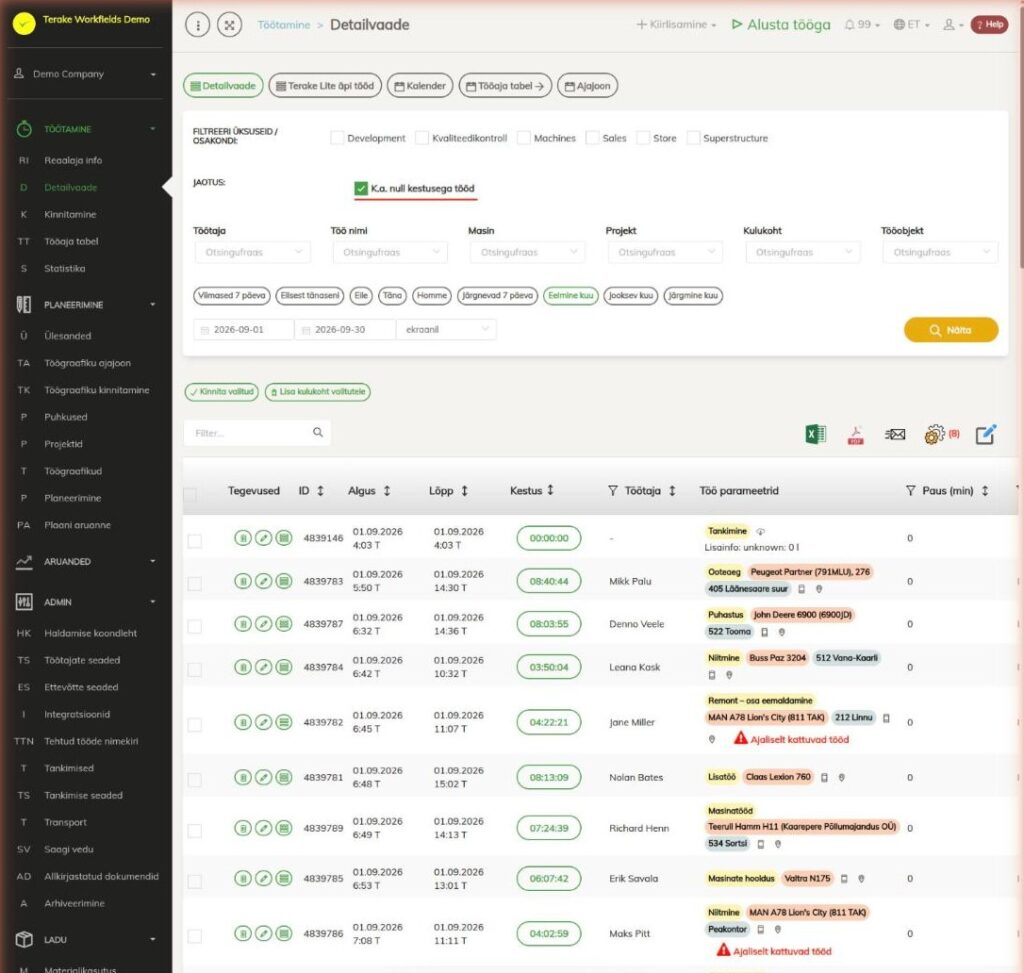This screenshot has width=1024, height=973.
Task: Check the Development department filter
Action: click(337, 138)
